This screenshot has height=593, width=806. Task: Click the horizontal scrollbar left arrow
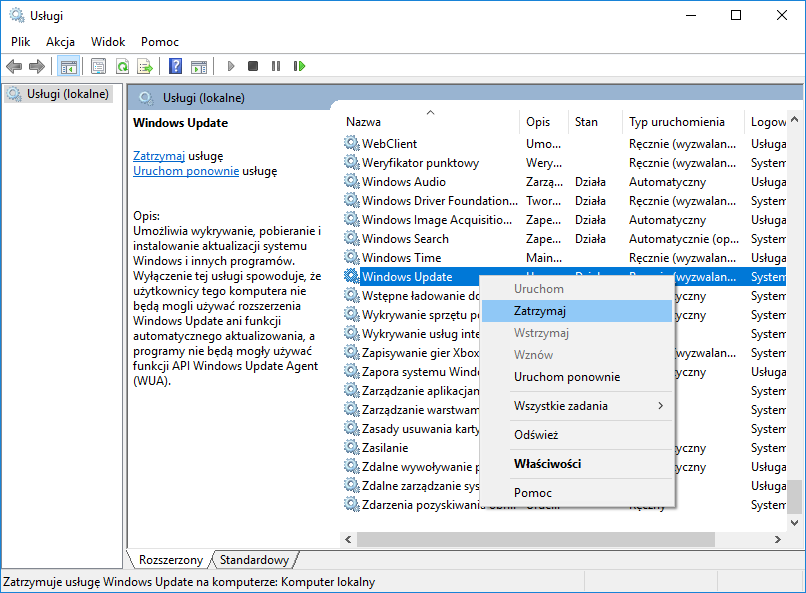click(x=348, y=540)
